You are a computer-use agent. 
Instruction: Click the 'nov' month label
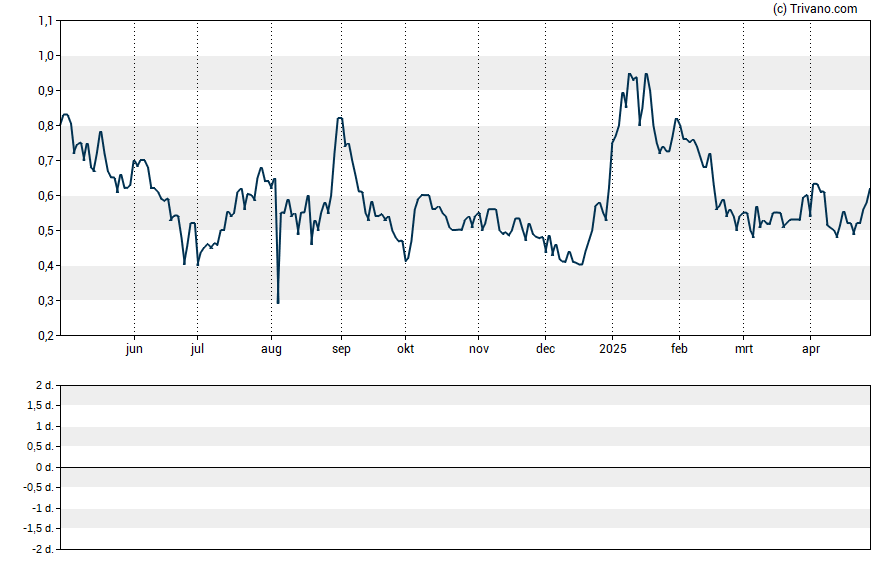point(479,349)
